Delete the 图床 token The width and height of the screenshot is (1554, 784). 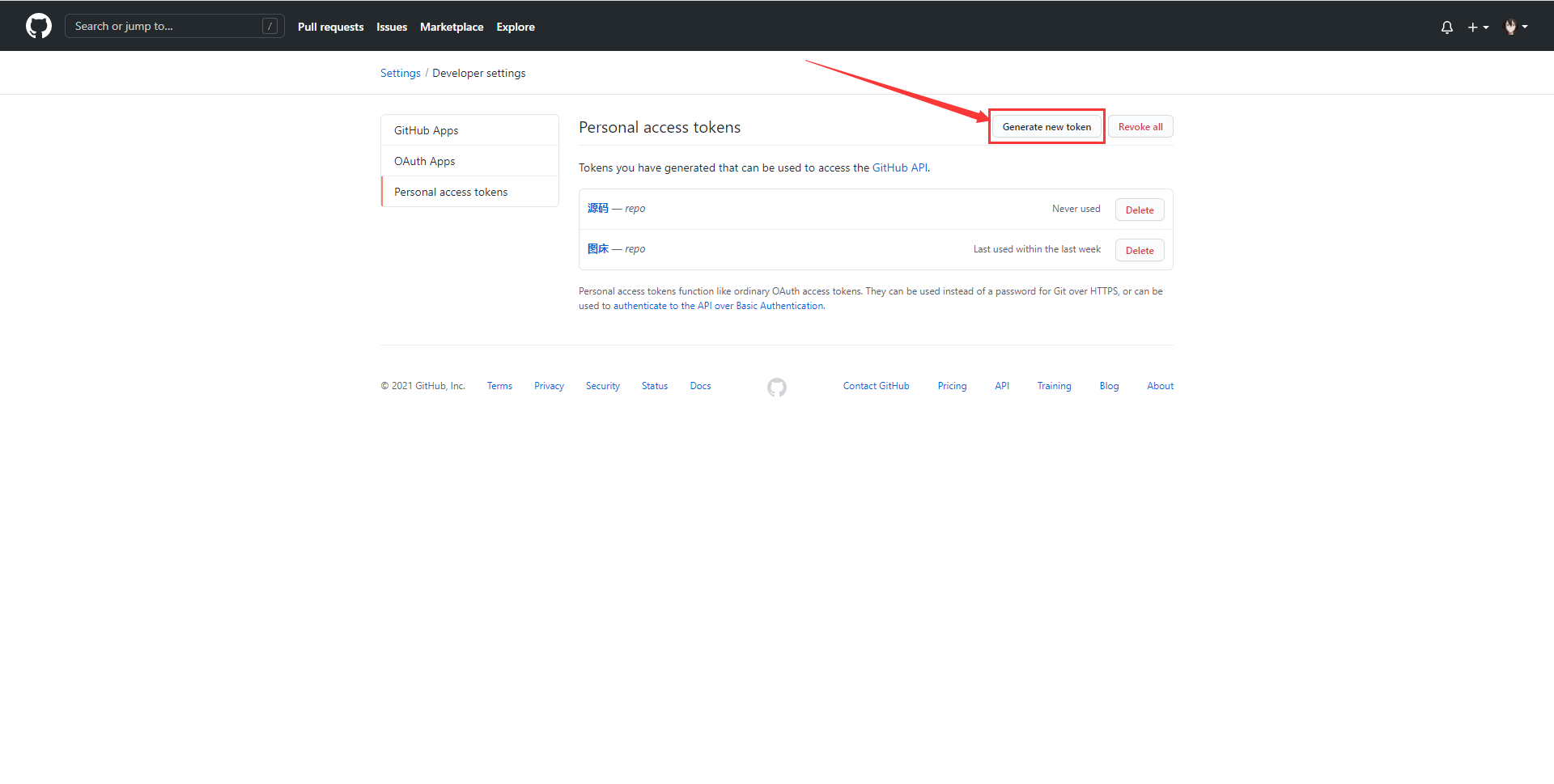[1140, 250]
